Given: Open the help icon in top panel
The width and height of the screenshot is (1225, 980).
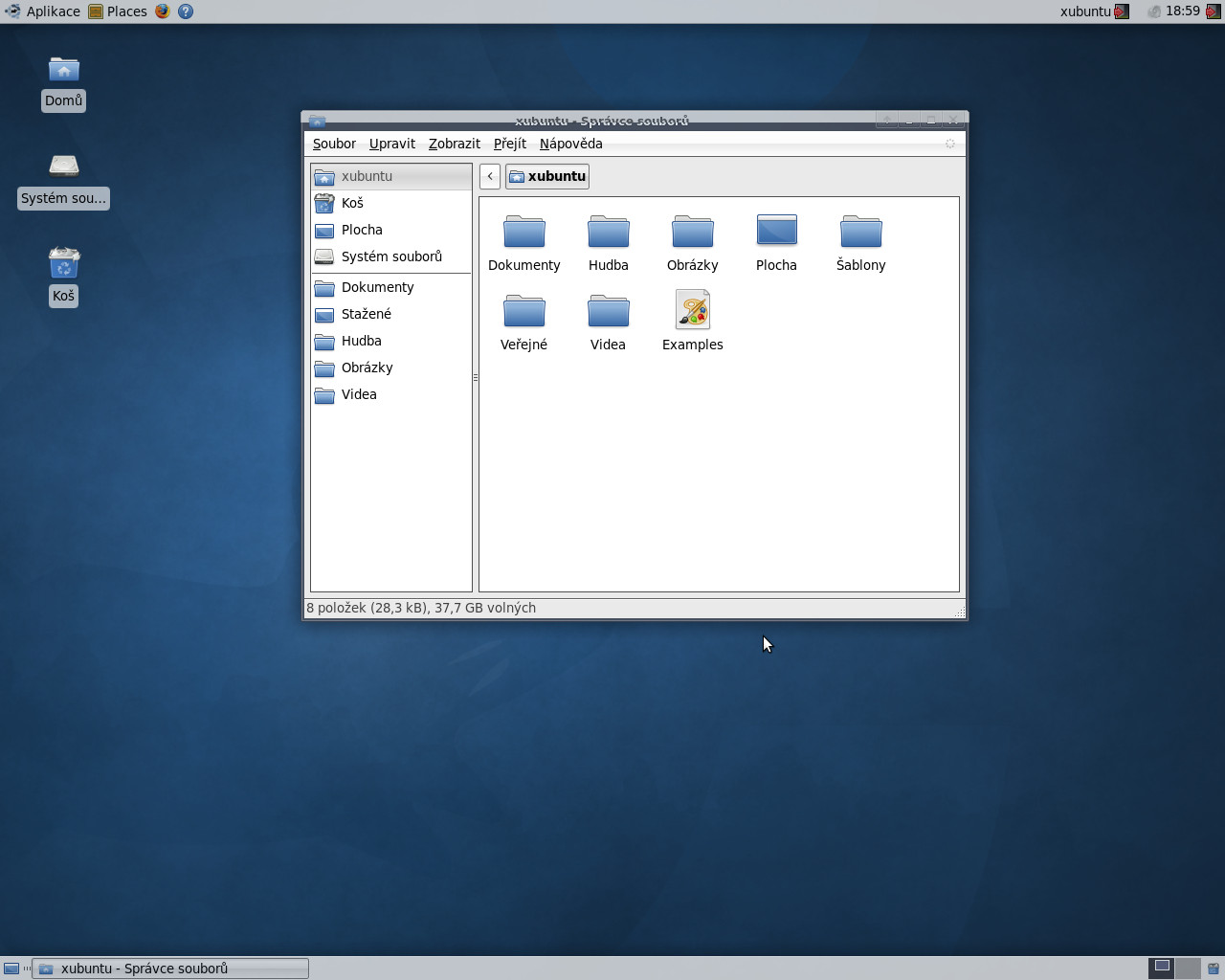Looking at the screenshot, I should point(186,11).
